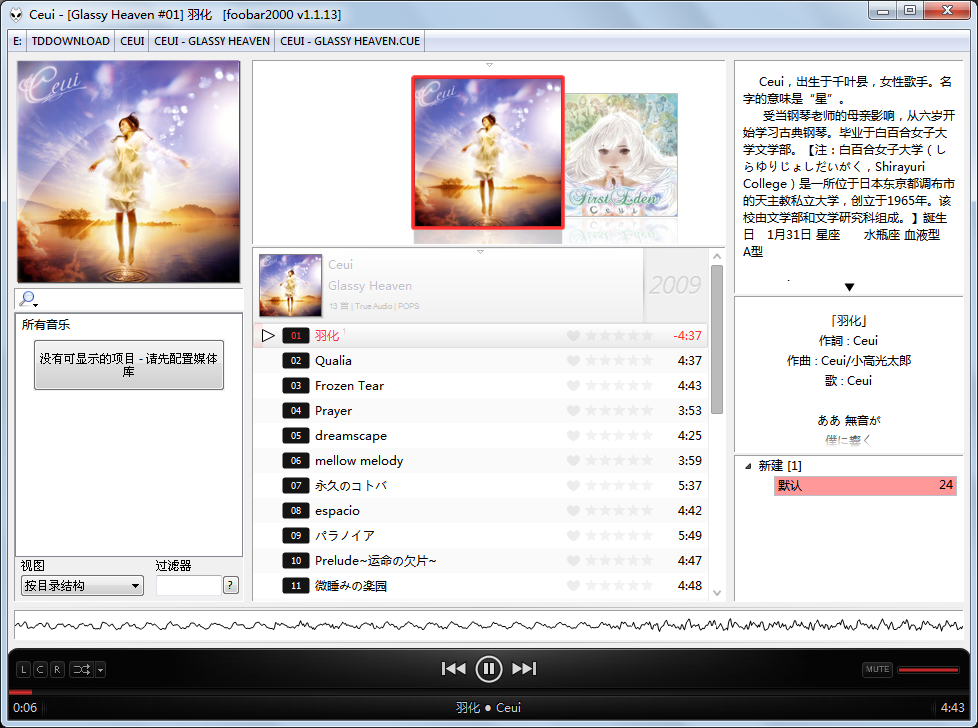Screen dimensions: 978x728
Task: Click the filter help question-mark button
Action: [231, 585]
